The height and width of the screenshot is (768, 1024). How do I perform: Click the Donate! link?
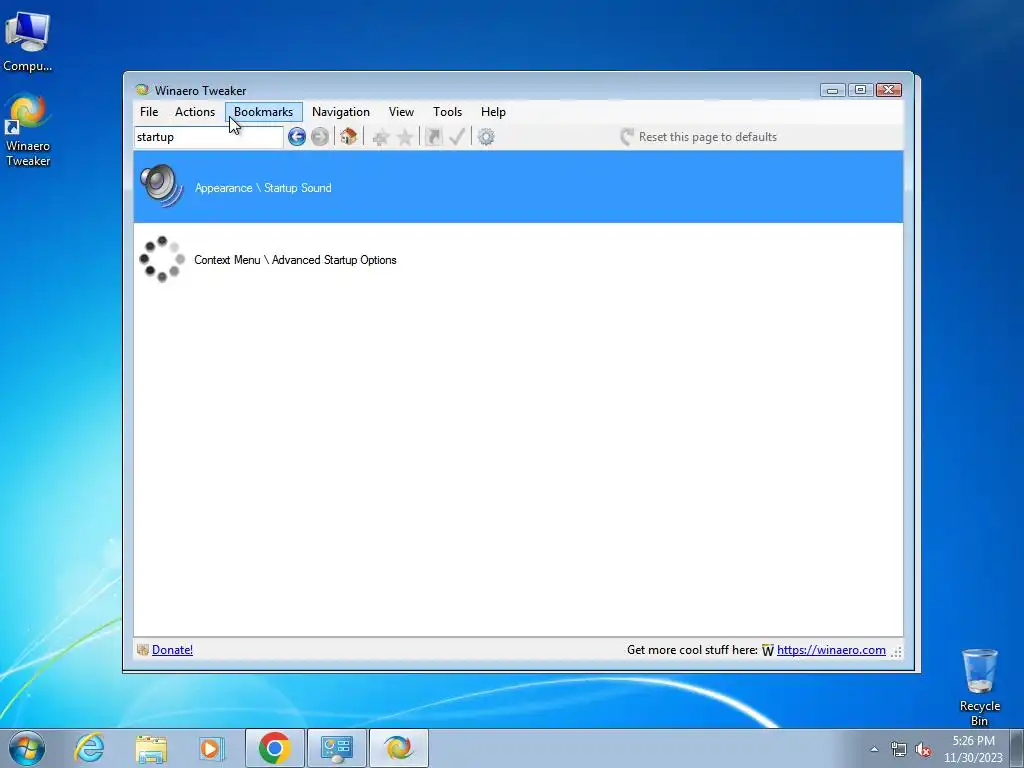pyautogui.click(x=172, y=650)
